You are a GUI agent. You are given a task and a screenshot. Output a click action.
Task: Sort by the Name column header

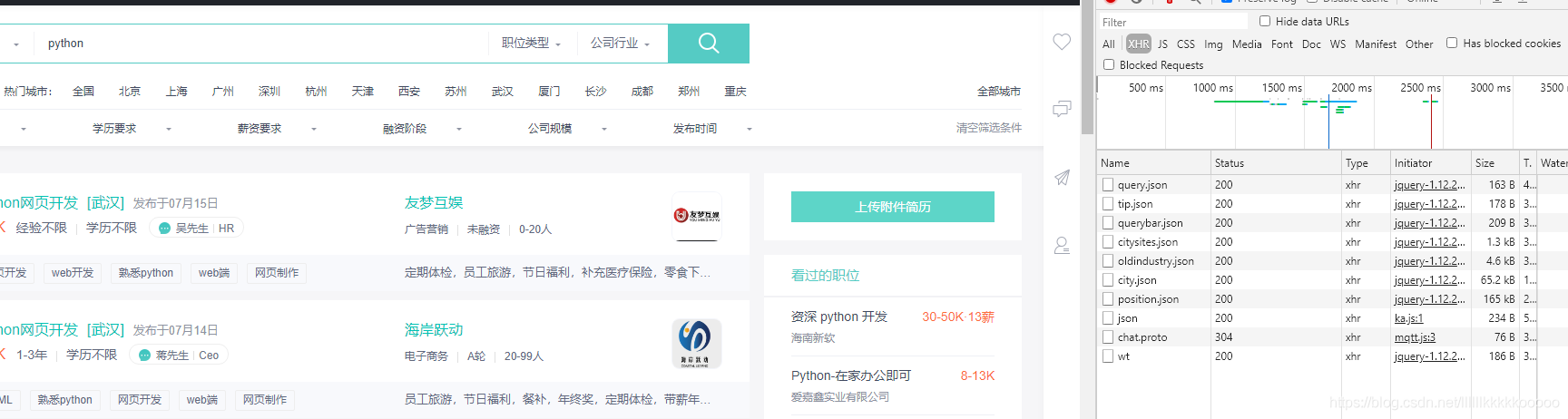(x=1153, y=163)
